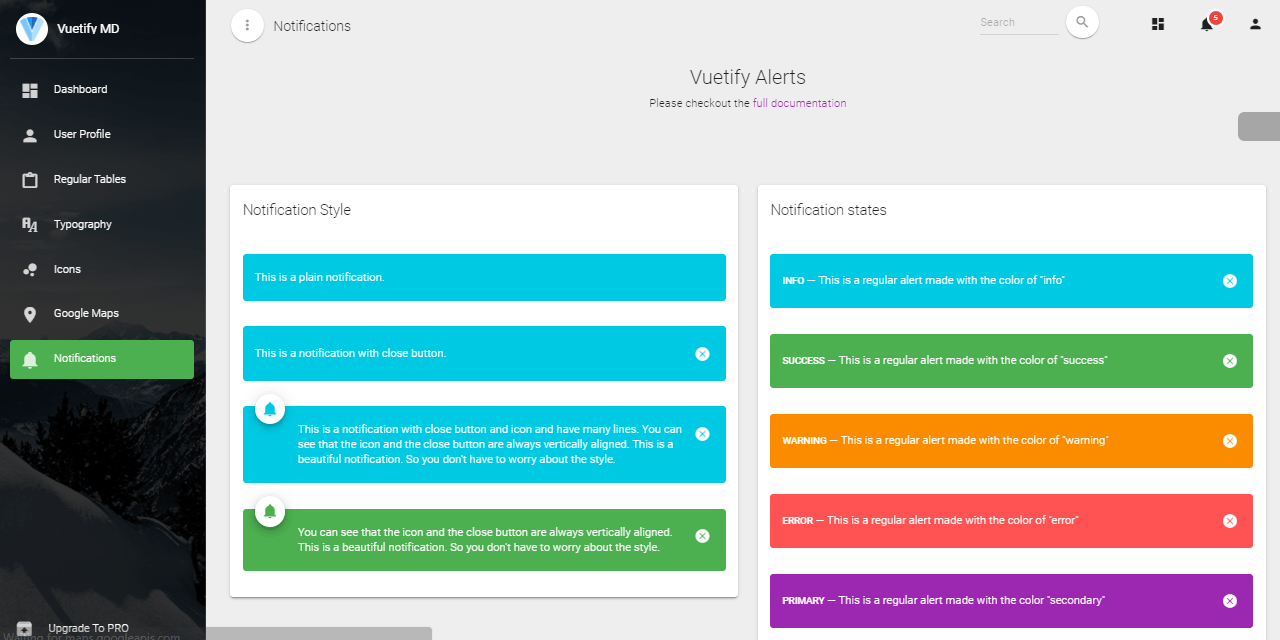The image size is (1280, 640).
Task: Click the Notification states card heading
Action: click(x=828, y=210)
